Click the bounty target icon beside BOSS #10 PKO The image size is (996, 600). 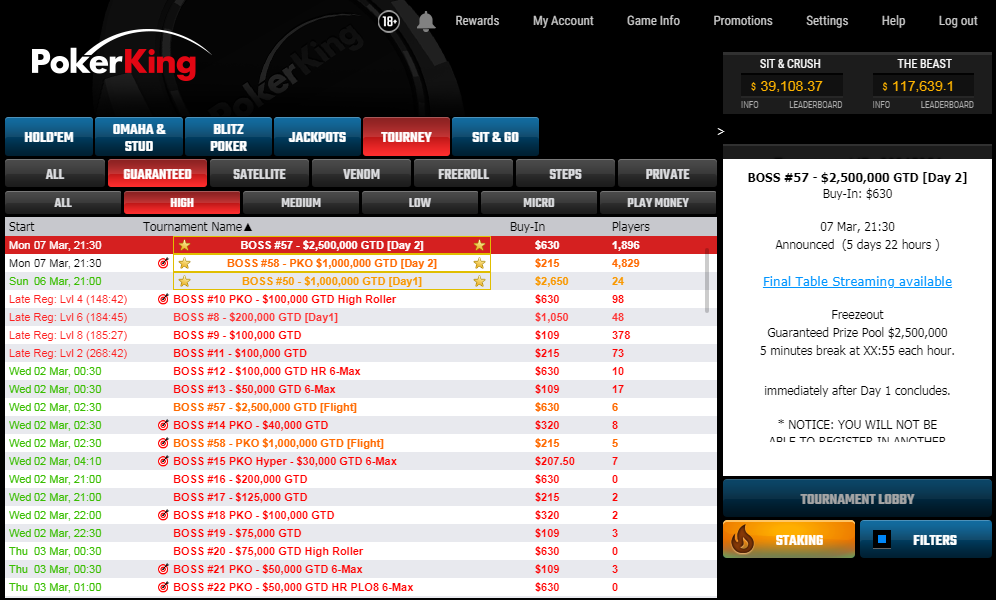point(163,299)
